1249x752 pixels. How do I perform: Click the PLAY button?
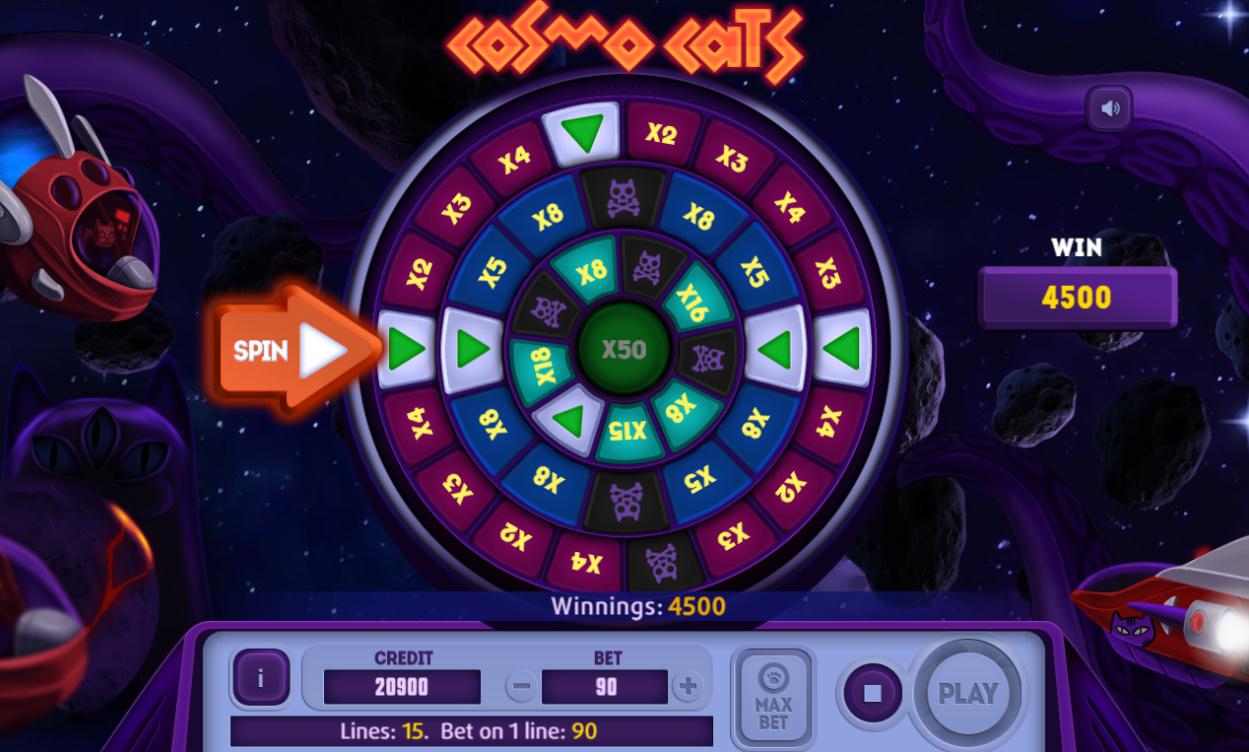tap(968, 693)
